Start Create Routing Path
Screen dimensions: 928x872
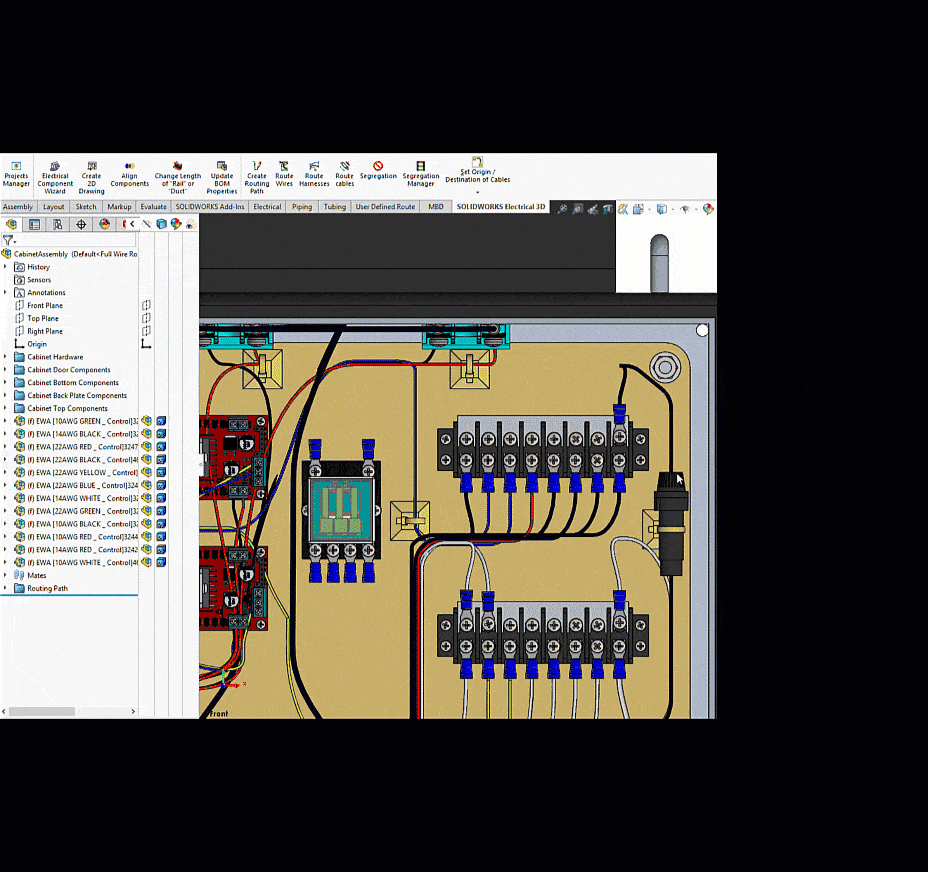click(256, 177)
